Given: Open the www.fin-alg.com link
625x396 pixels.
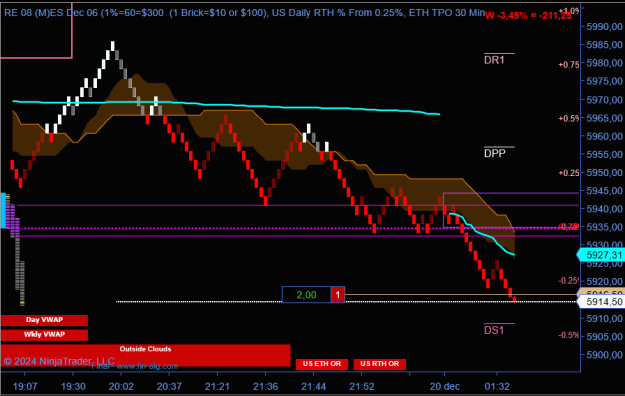Looking at the screenshot, I should (147, 366).
